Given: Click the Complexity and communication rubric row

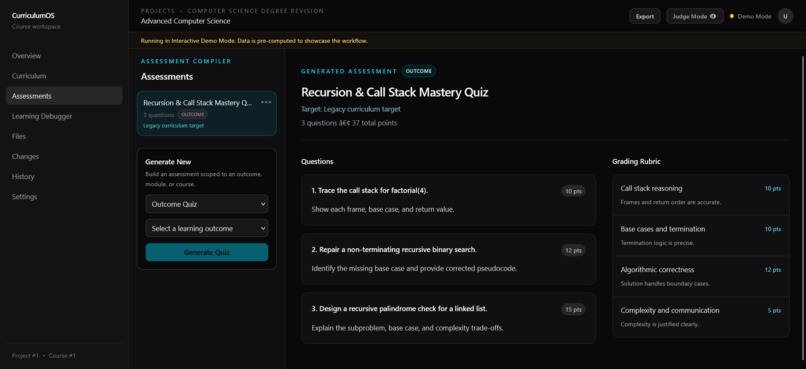Looking at the screenshot, I should 701,317.
